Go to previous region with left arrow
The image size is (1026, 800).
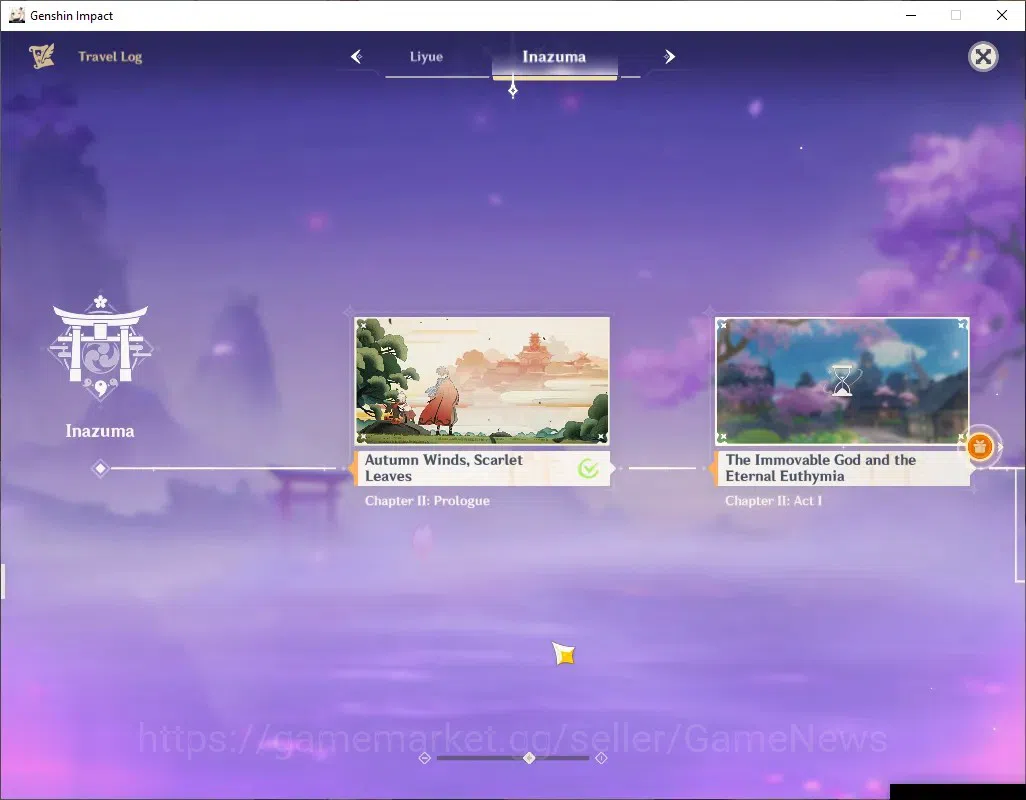click(357, 57)
